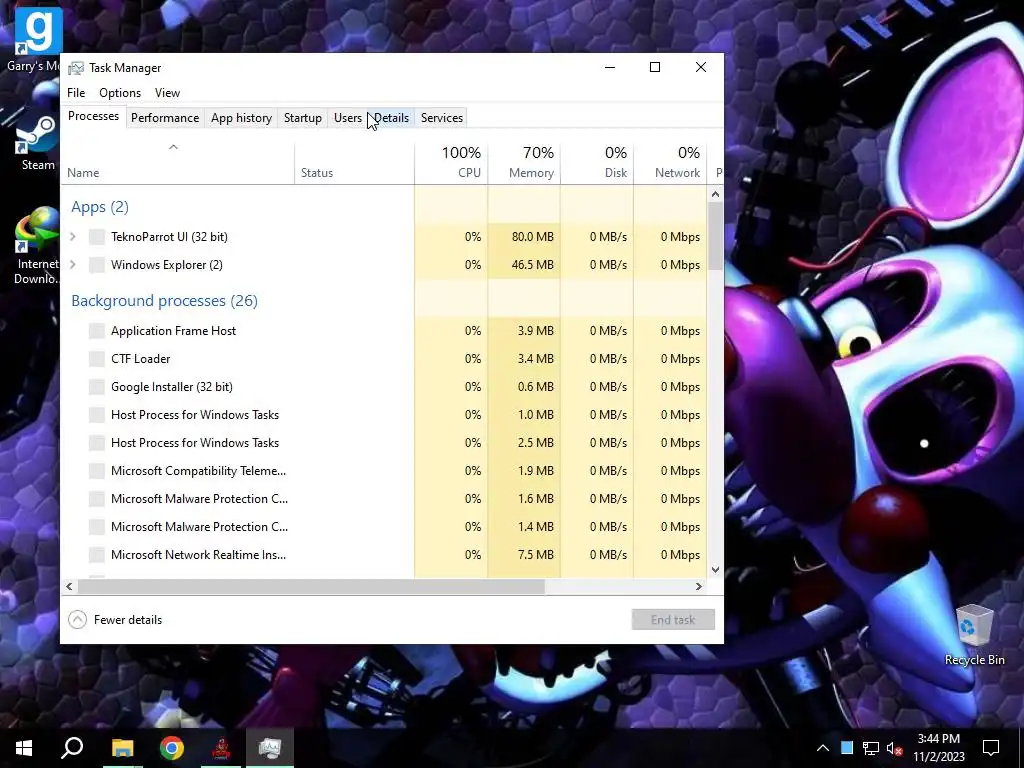Click the Task Manager title bar icon

click(x=76, y=68)
